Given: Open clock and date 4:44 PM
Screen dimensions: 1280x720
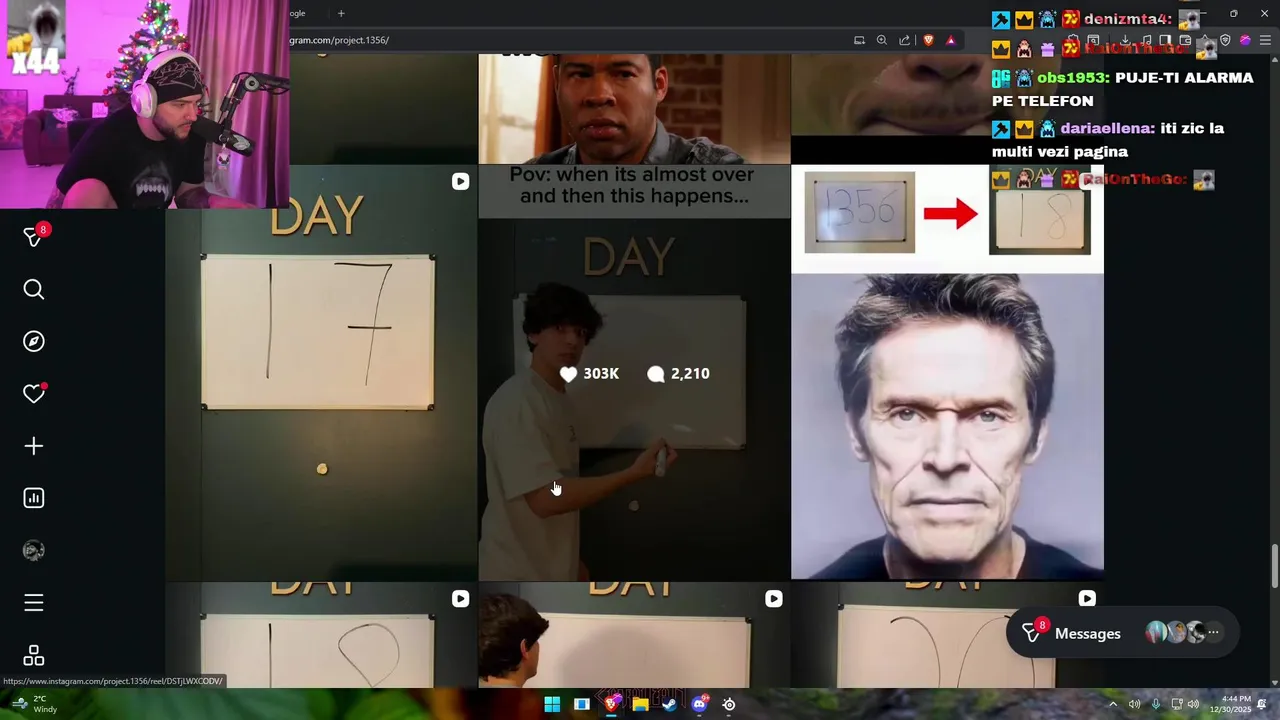Looking at the screenshot, I should (x=1232, y=704).
